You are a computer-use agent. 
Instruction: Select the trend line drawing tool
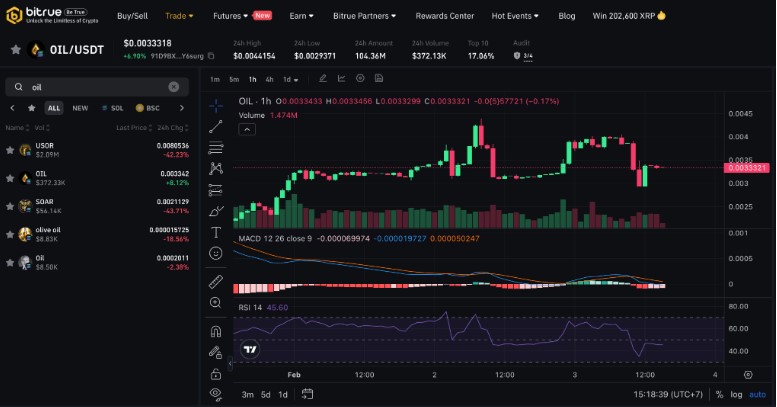pyautogui.click(x=216, y=127)
